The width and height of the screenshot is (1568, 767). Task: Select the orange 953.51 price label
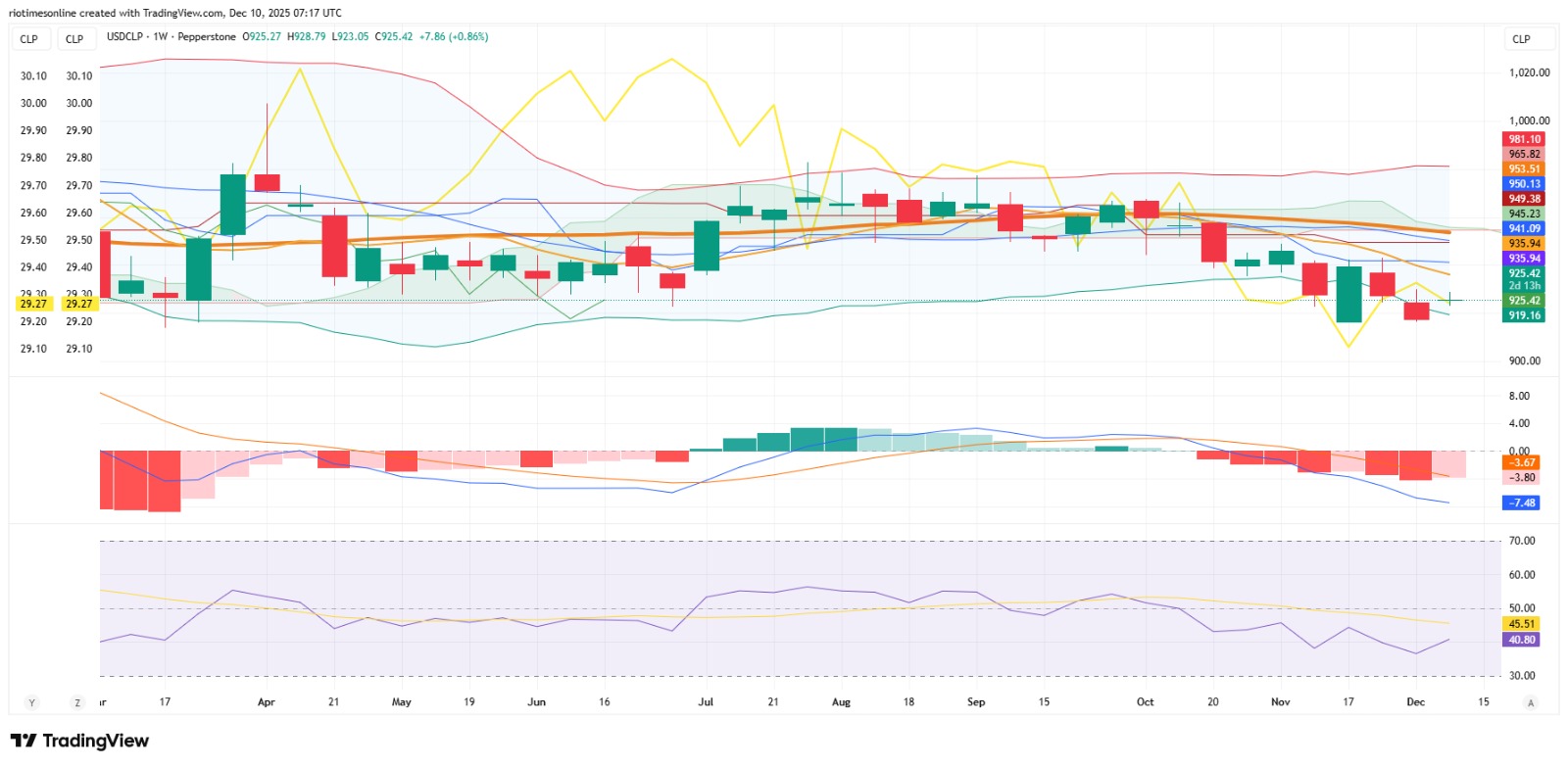(x=1524, y=168)
